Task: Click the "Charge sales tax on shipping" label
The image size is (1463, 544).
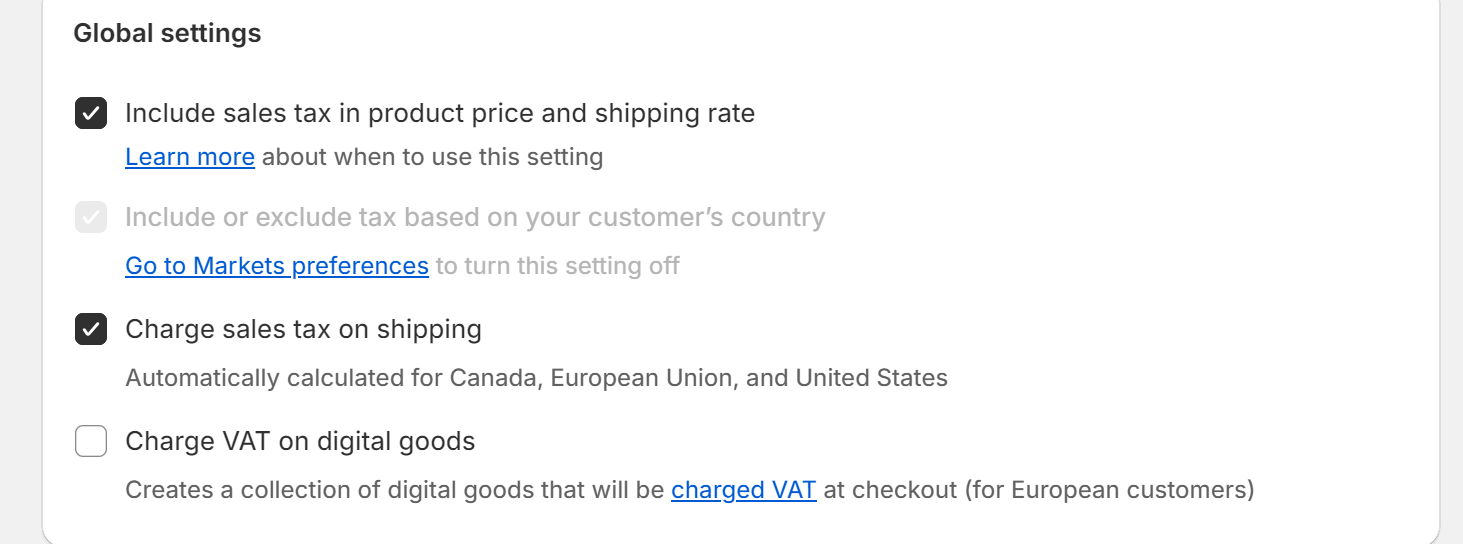Action: [303, 329]
